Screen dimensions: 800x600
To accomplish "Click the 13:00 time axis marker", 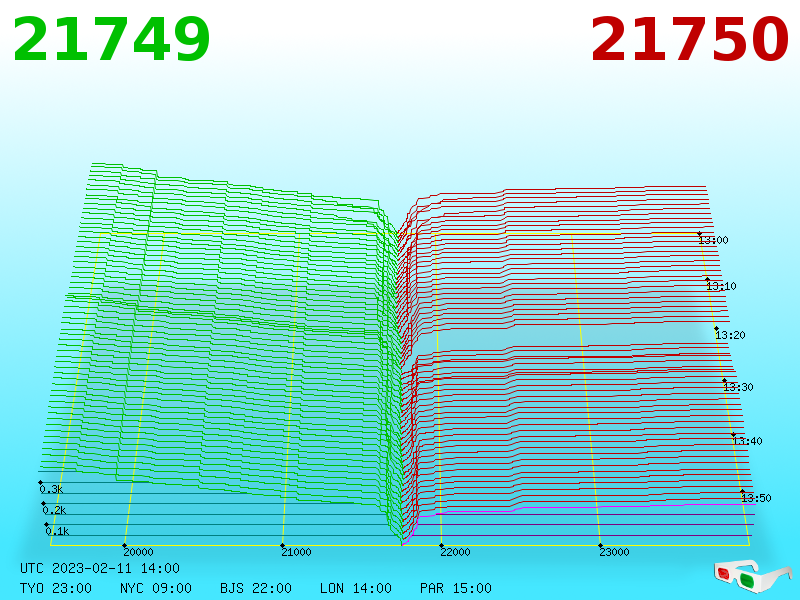I will 713,240.
